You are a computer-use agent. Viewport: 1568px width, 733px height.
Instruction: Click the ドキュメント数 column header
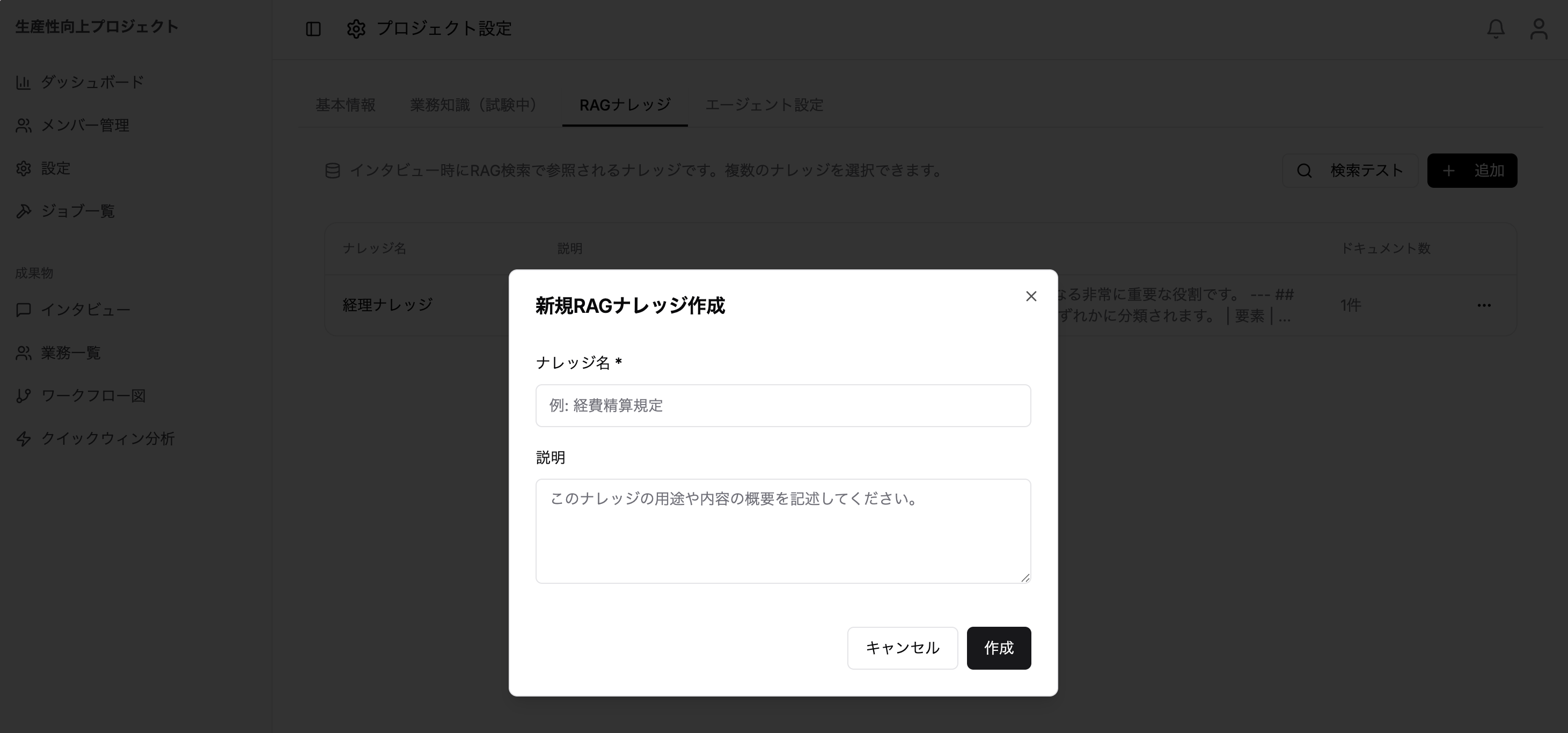tap(1386, 248)
